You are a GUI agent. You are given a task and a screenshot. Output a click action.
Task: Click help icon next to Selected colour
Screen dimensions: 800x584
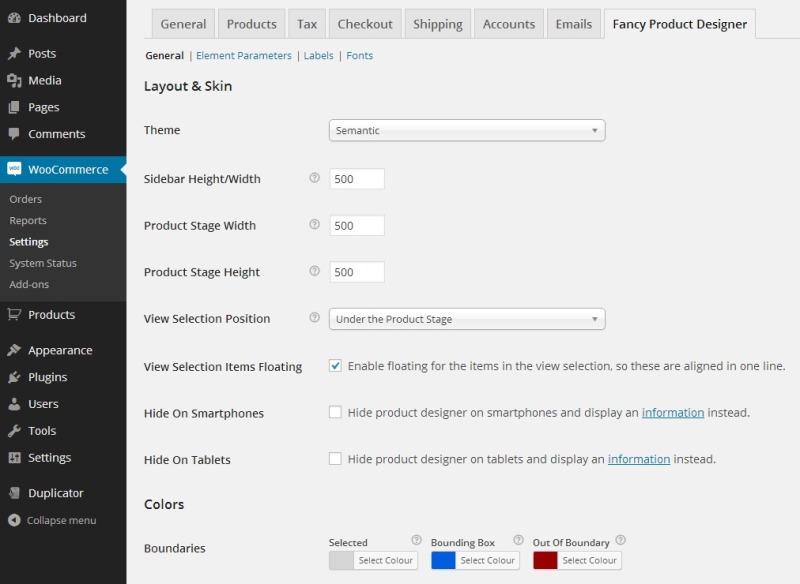[x=416, y=540]
